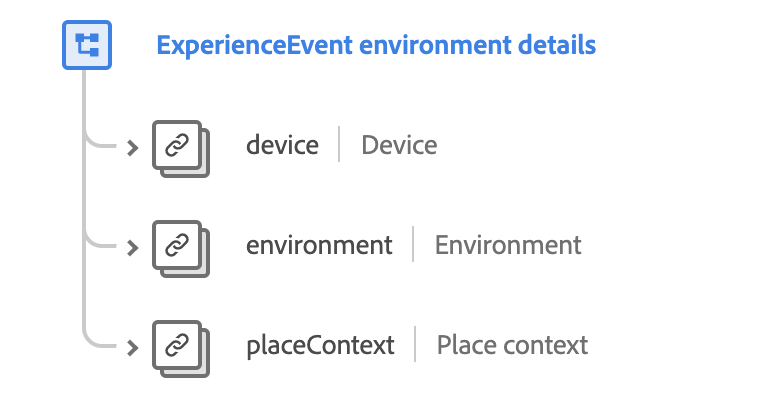The image size is (766, 414).
Task: Click the device field's link icon
Action: click(177, 146)
